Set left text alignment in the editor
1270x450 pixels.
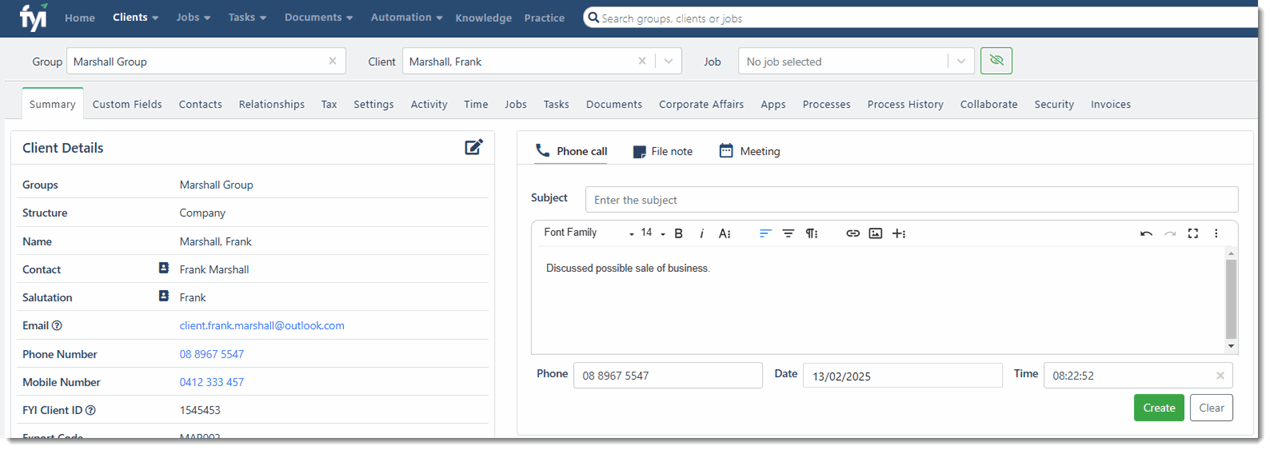point(765,233)
